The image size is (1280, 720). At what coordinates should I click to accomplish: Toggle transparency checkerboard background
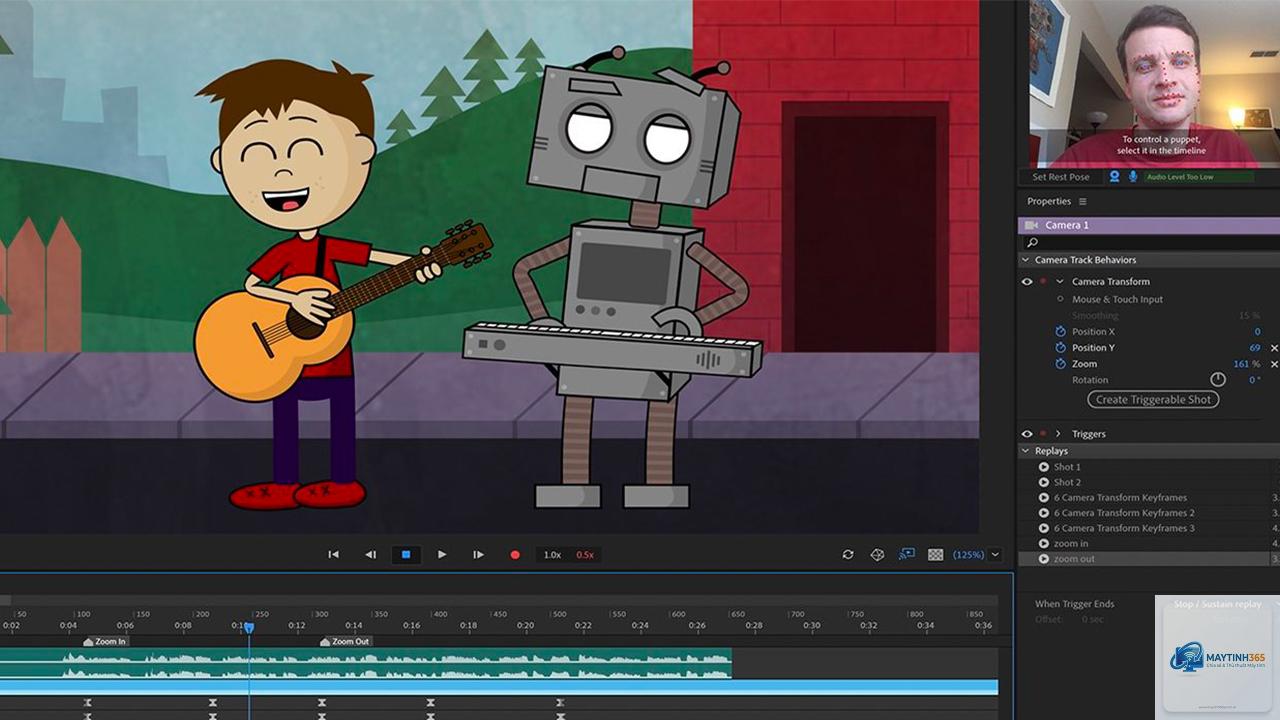point(936,554)
